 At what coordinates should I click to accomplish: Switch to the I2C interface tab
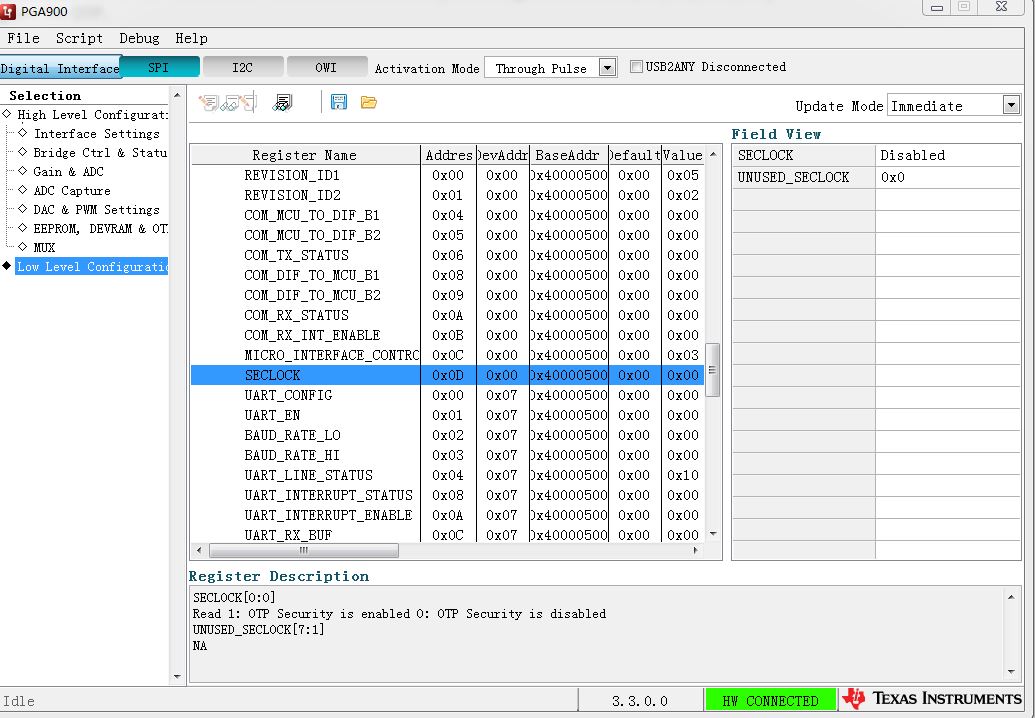coord(243,67)
